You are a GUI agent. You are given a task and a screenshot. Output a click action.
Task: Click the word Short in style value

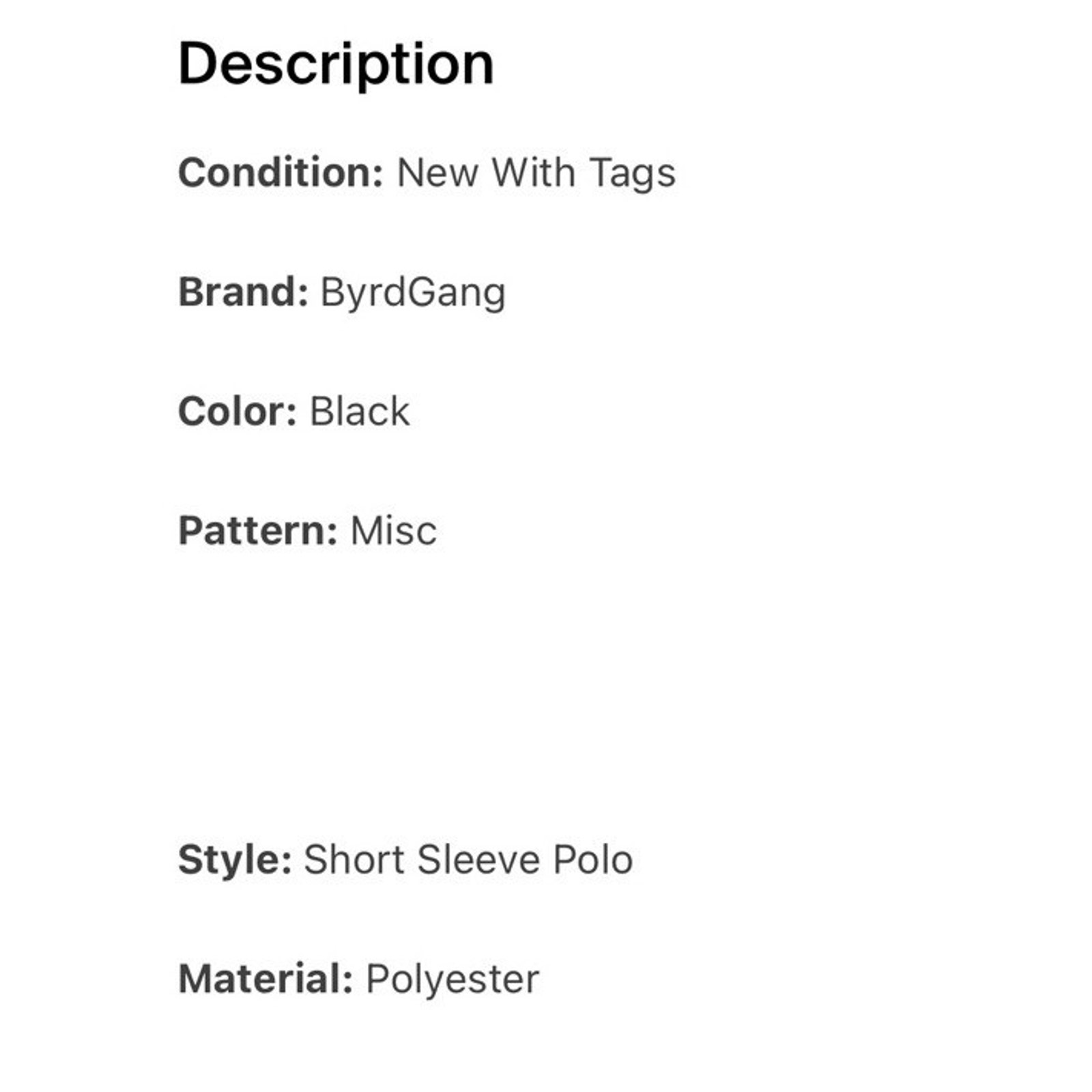click(354, 859)
